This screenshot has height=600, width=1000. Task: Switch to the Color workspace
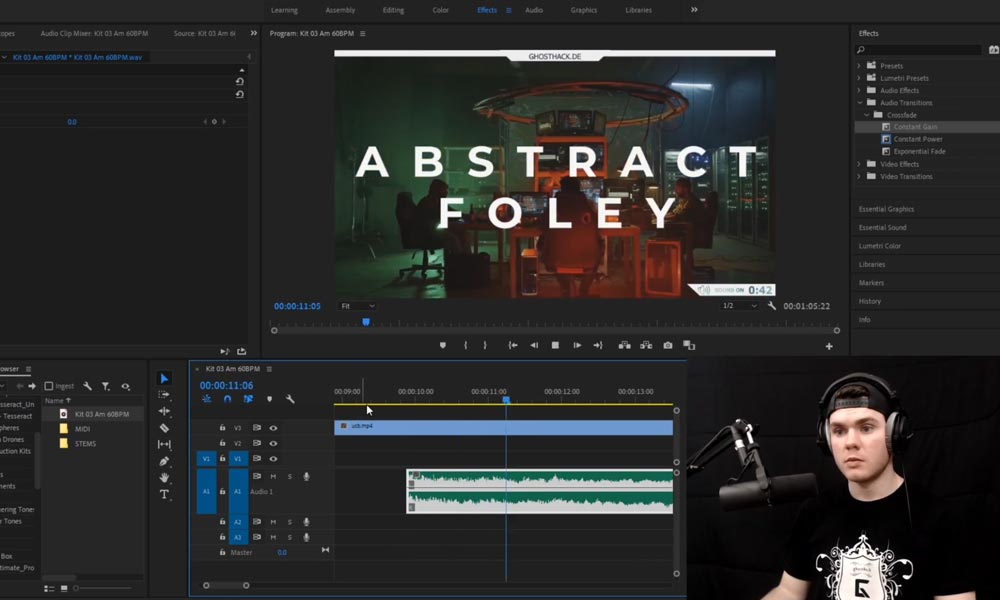pos(441,10)
